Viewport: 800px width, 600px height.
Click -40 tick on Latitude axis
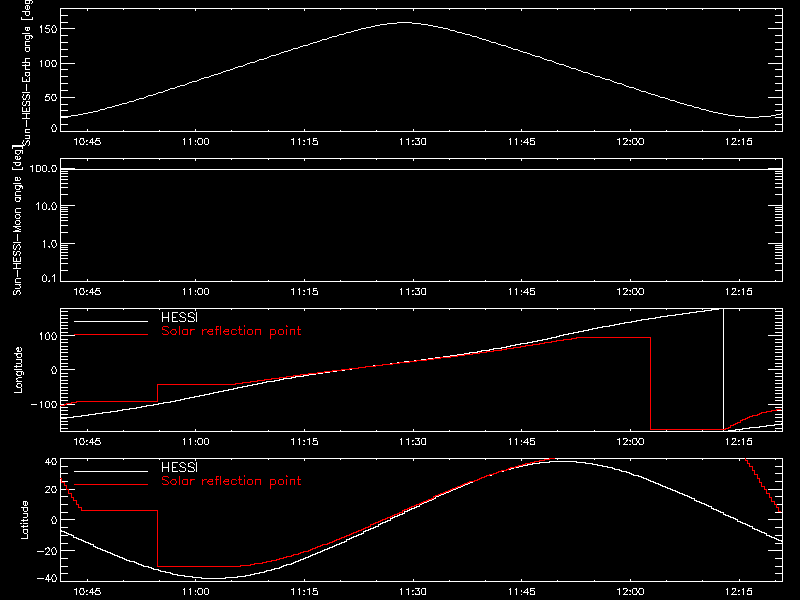pyautogui.click(x=46, y=578)
